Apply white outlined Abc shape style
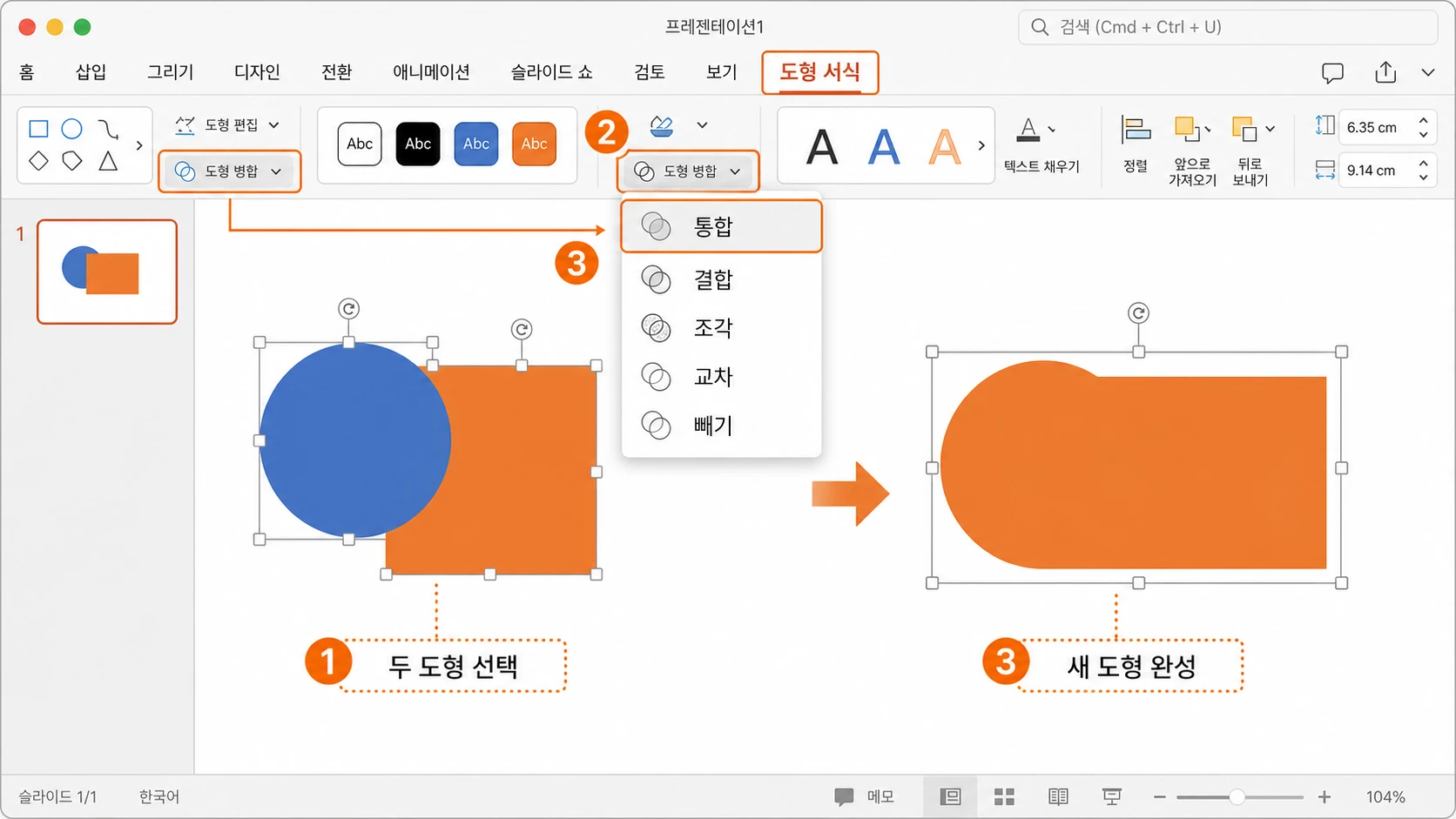 [x=360, y=144]
